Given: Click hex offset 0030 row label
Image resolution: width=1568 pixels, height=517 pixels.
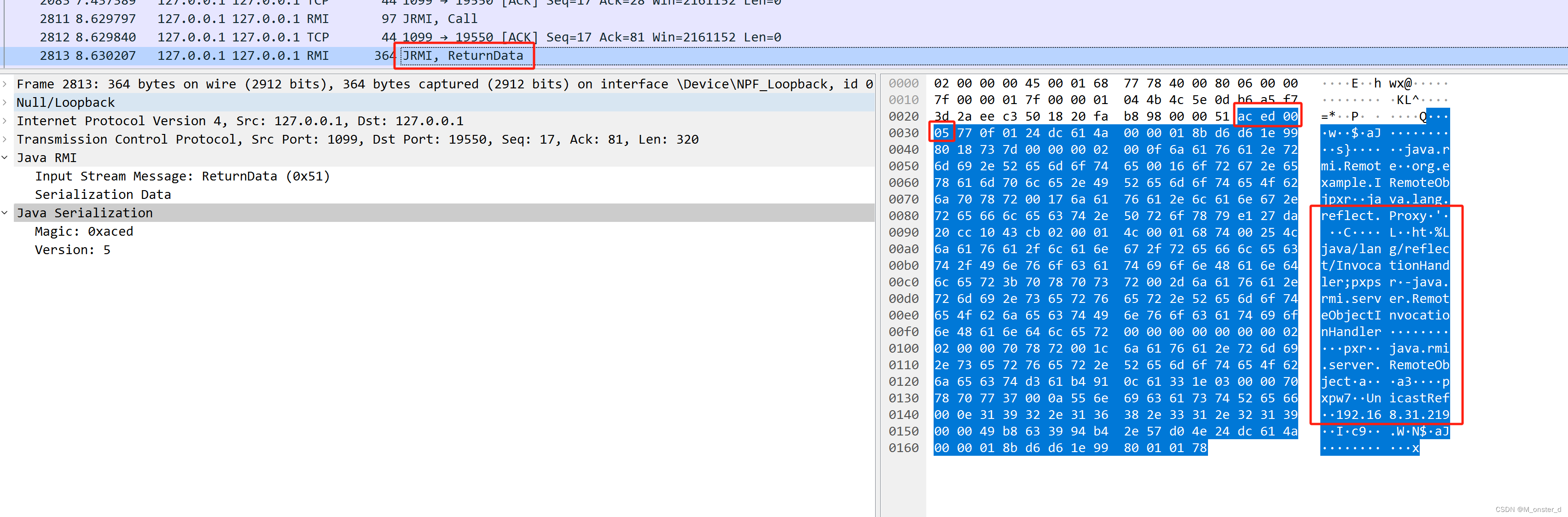Looking at the screenshot, I should (903, 133).
